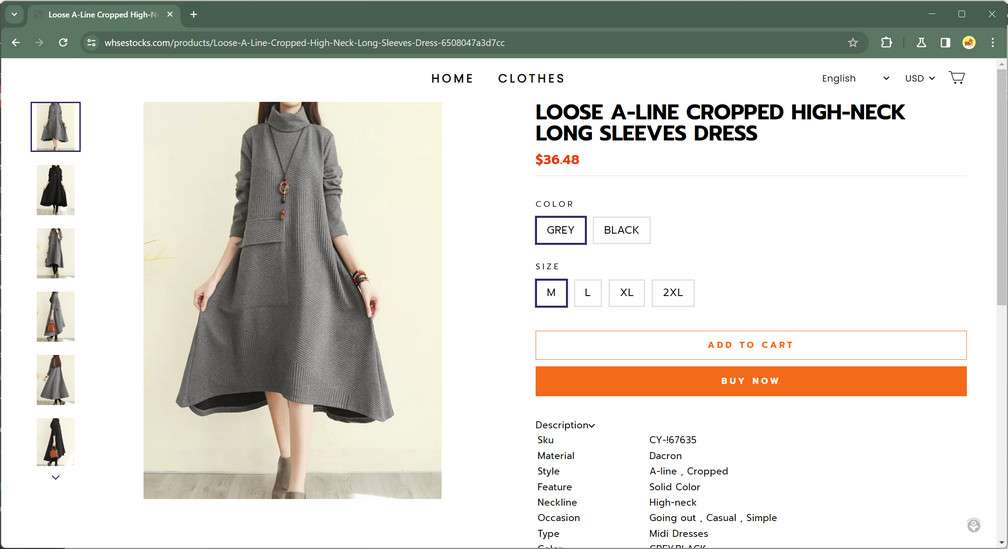Go to the HOME menu

click(x=452, y=78)
